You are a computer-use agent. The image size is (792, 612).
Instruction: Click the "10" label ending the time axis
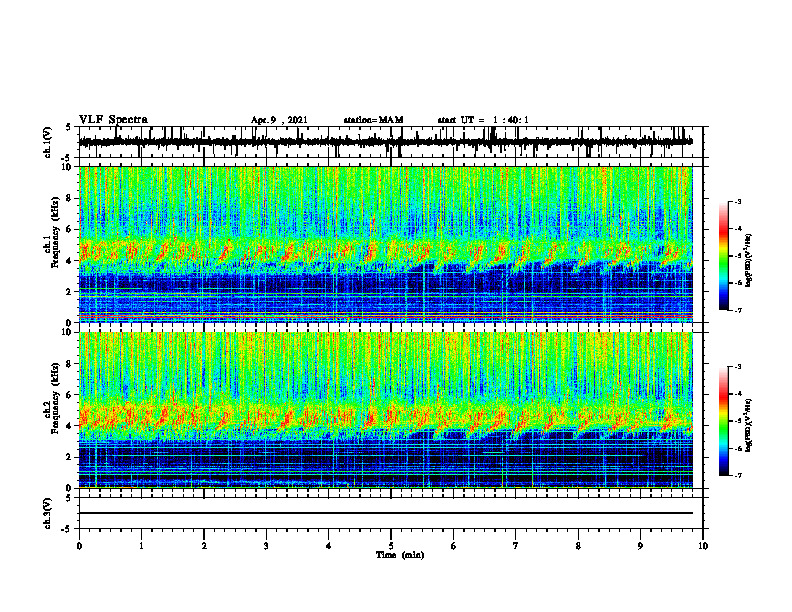point(703,546)
